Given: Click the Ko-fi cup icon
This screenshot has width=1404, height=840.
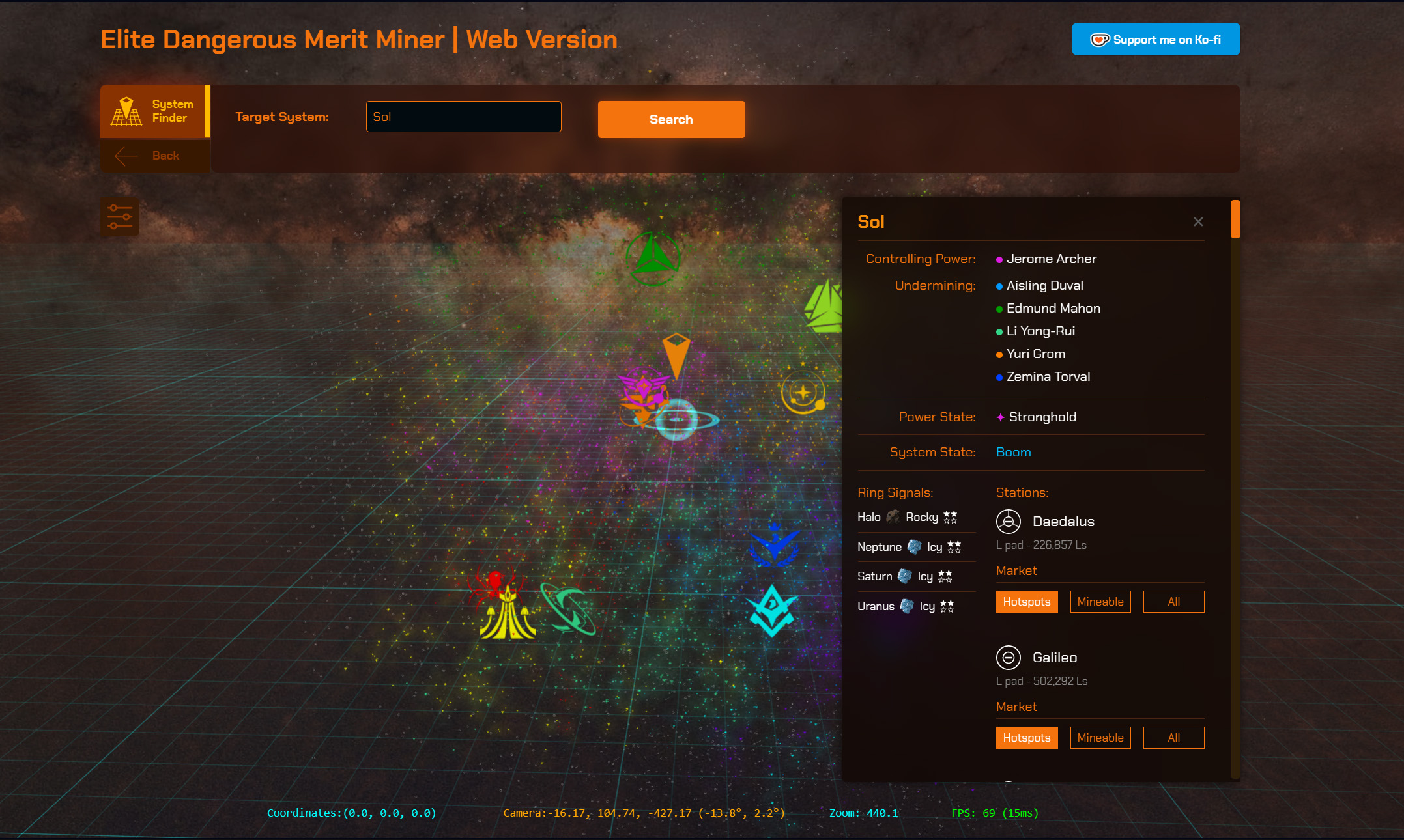Looking at the screenshot, I should click(x=1100, y=40).
